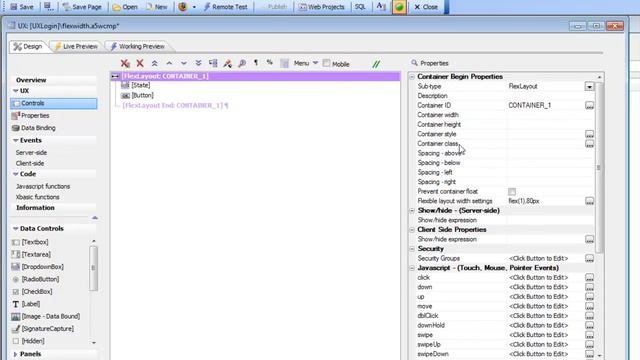Collapse the Code section
The height and width of the screenshot is (360, 640).
pyautogui.click(x=16, y=174)
